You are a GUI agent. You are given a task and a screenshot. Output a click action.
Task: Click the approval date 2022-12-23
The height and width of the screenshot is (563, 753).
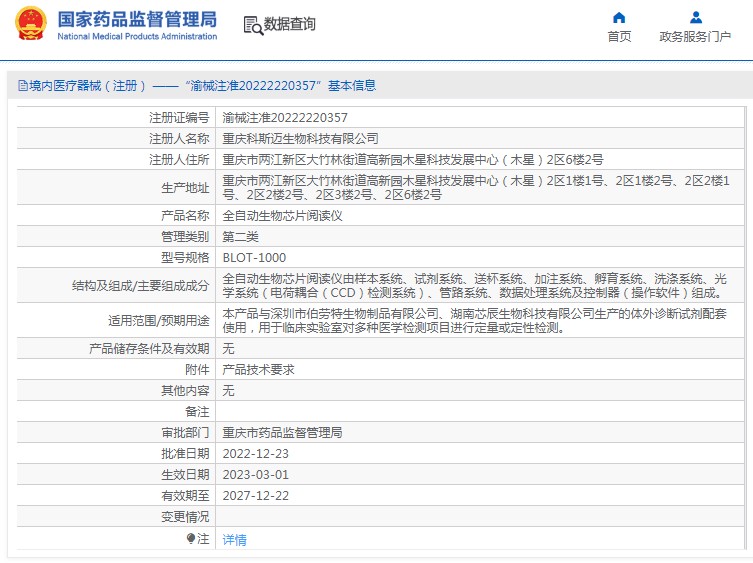point(255,454)
